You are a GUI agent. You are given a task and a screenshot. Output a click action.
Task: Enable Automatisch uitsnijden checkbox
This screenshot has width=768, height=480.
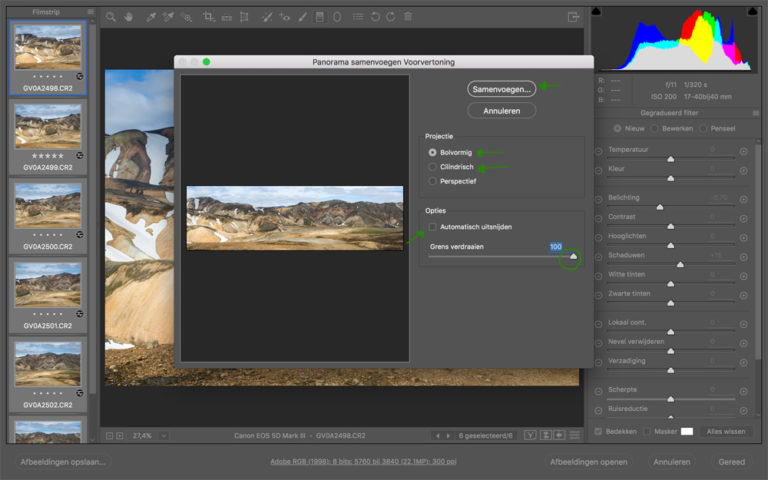433,227
